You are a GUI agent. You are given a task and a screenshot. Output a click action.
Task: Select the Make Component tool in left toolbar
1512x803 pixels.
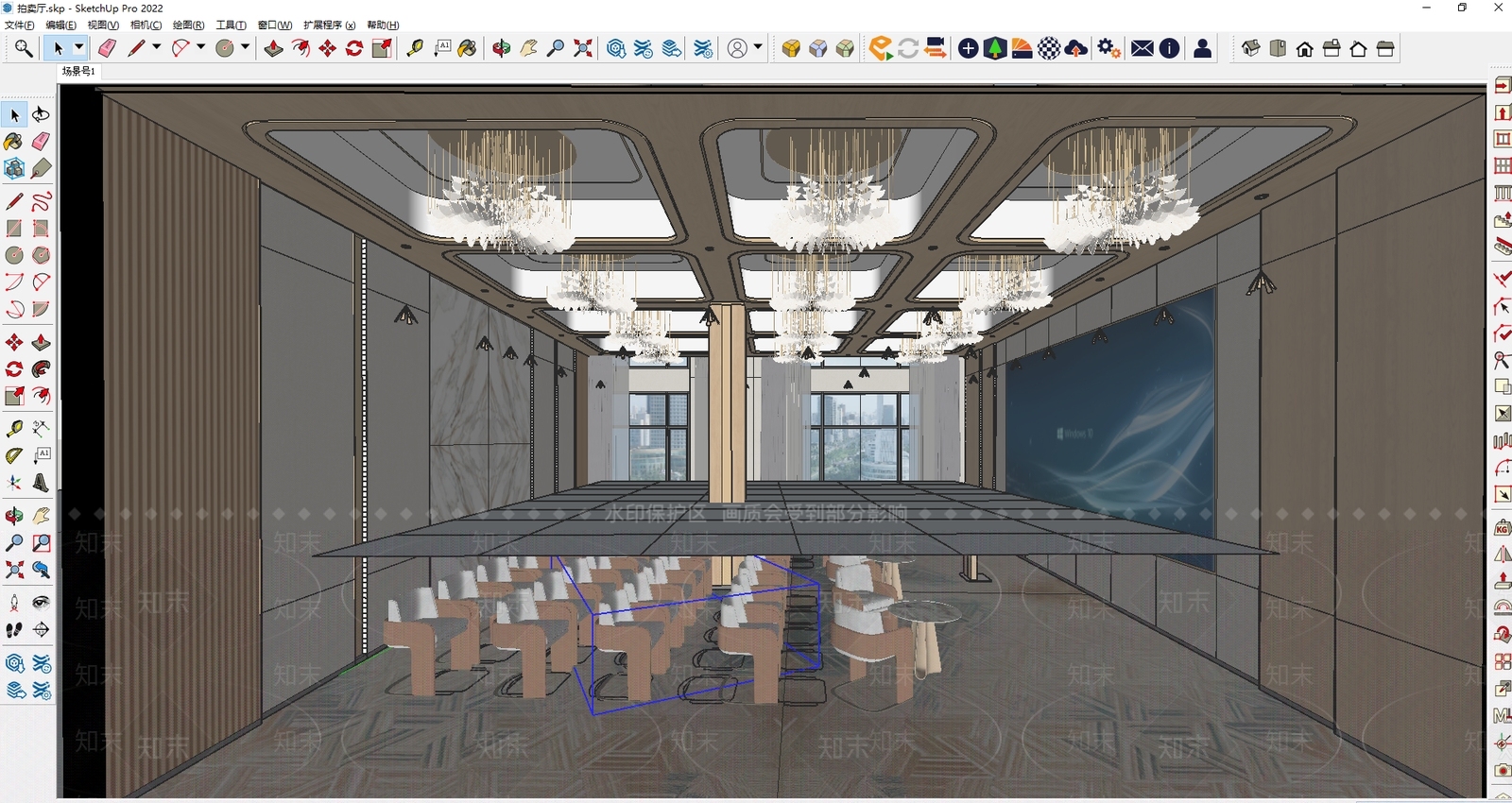pyautogui.click(x=13, y=169)
